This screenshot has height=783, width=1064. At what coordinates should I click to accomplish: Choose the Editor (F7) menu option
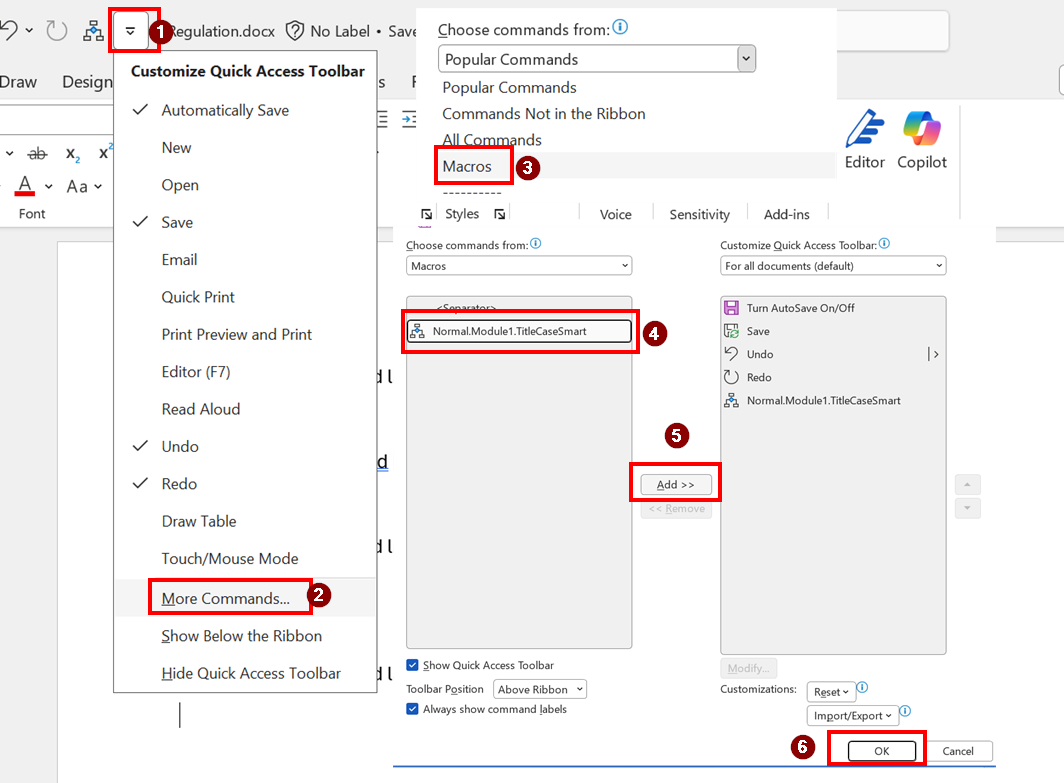tap(245, 371)
